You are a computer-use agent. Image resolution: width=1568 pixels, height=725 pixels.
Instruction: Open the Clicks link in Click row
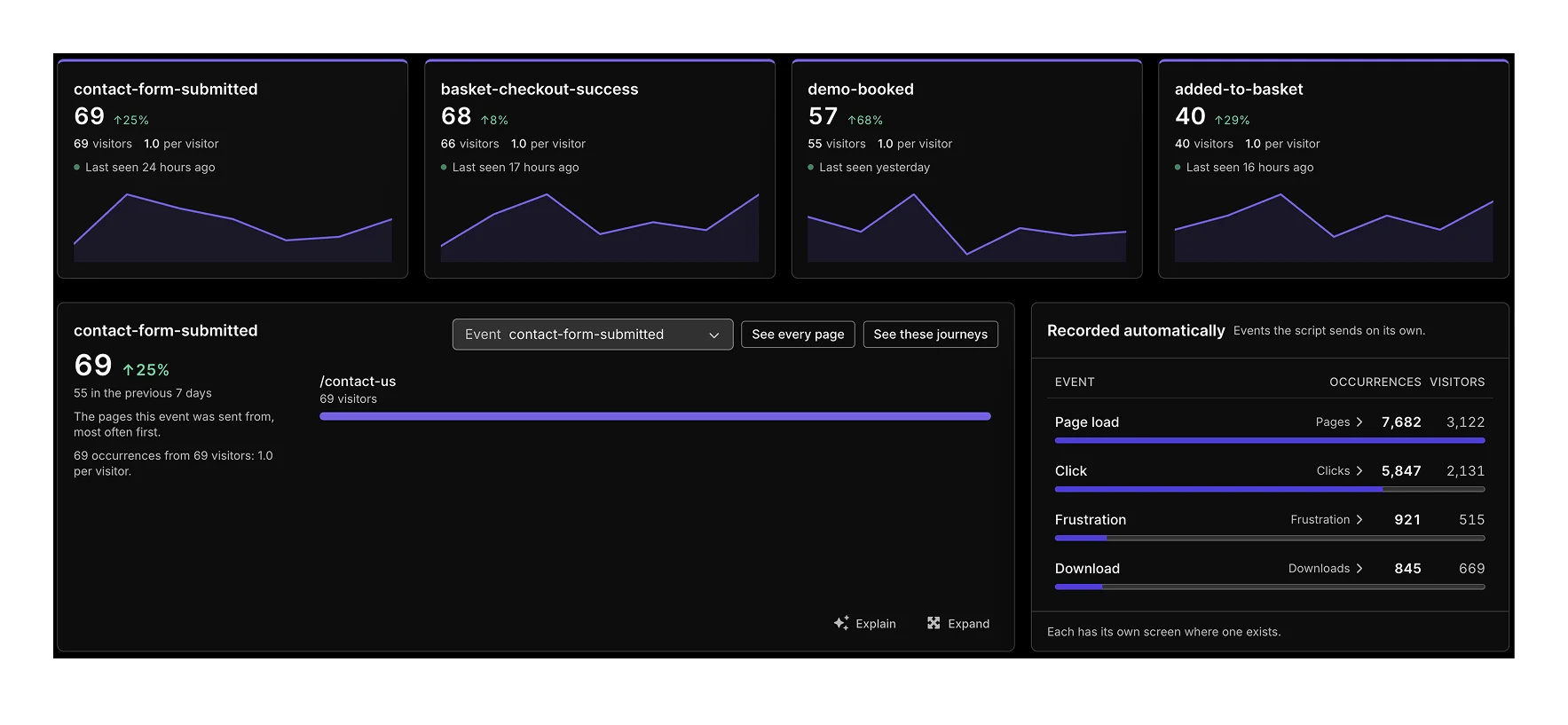(x=1339, y=471)
